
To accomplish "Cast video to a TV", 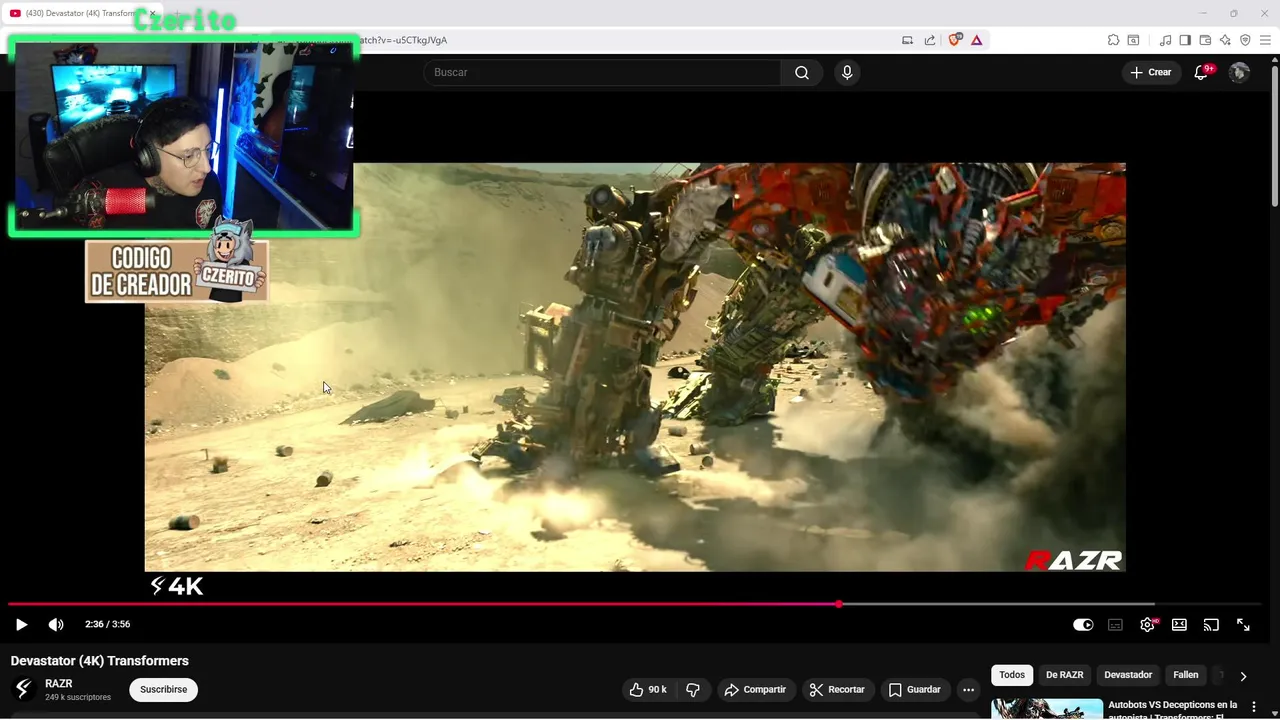I will coord(1211,624).
